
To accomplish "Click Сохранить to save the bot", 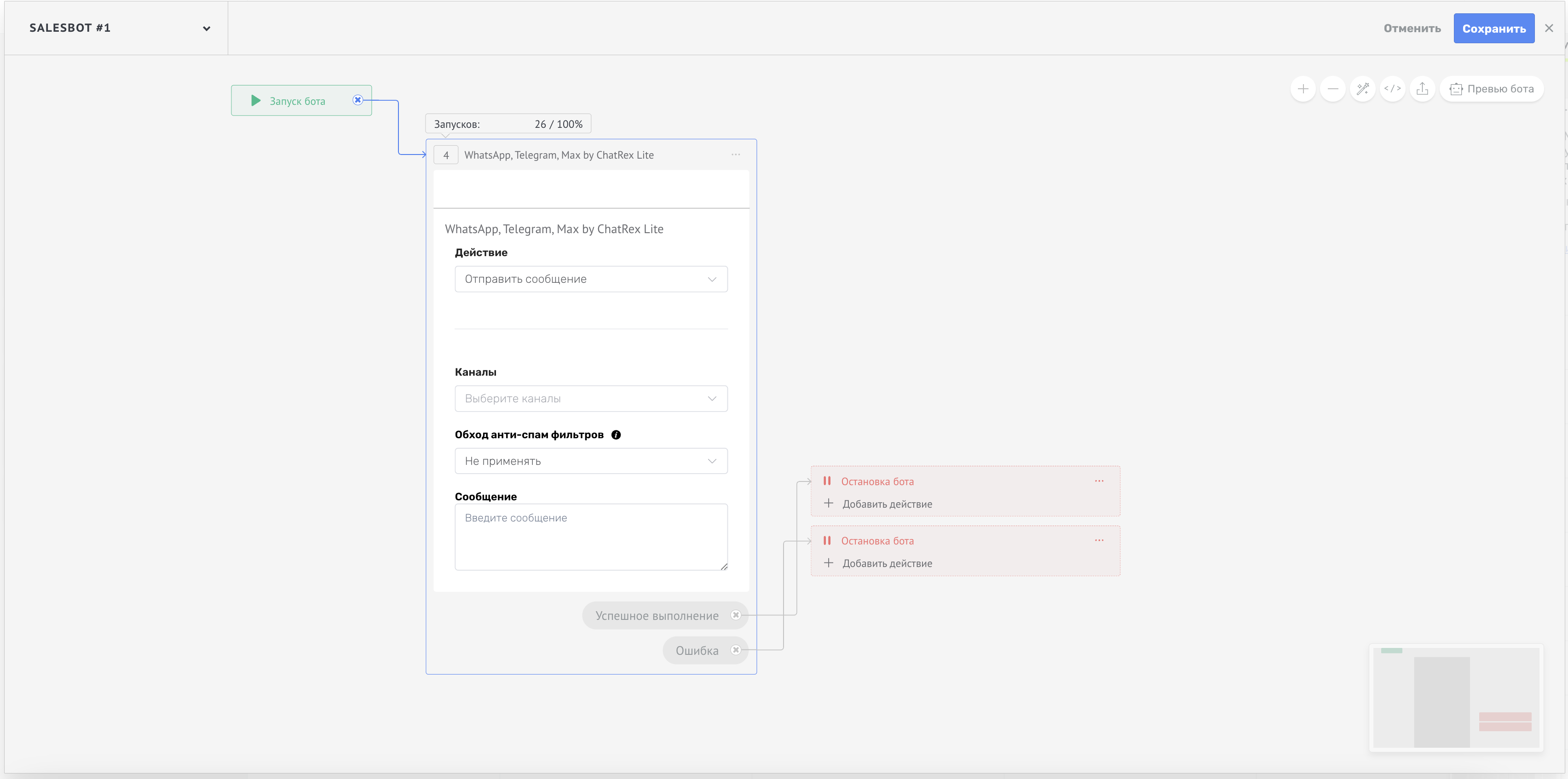I will tap(1494, 29).
